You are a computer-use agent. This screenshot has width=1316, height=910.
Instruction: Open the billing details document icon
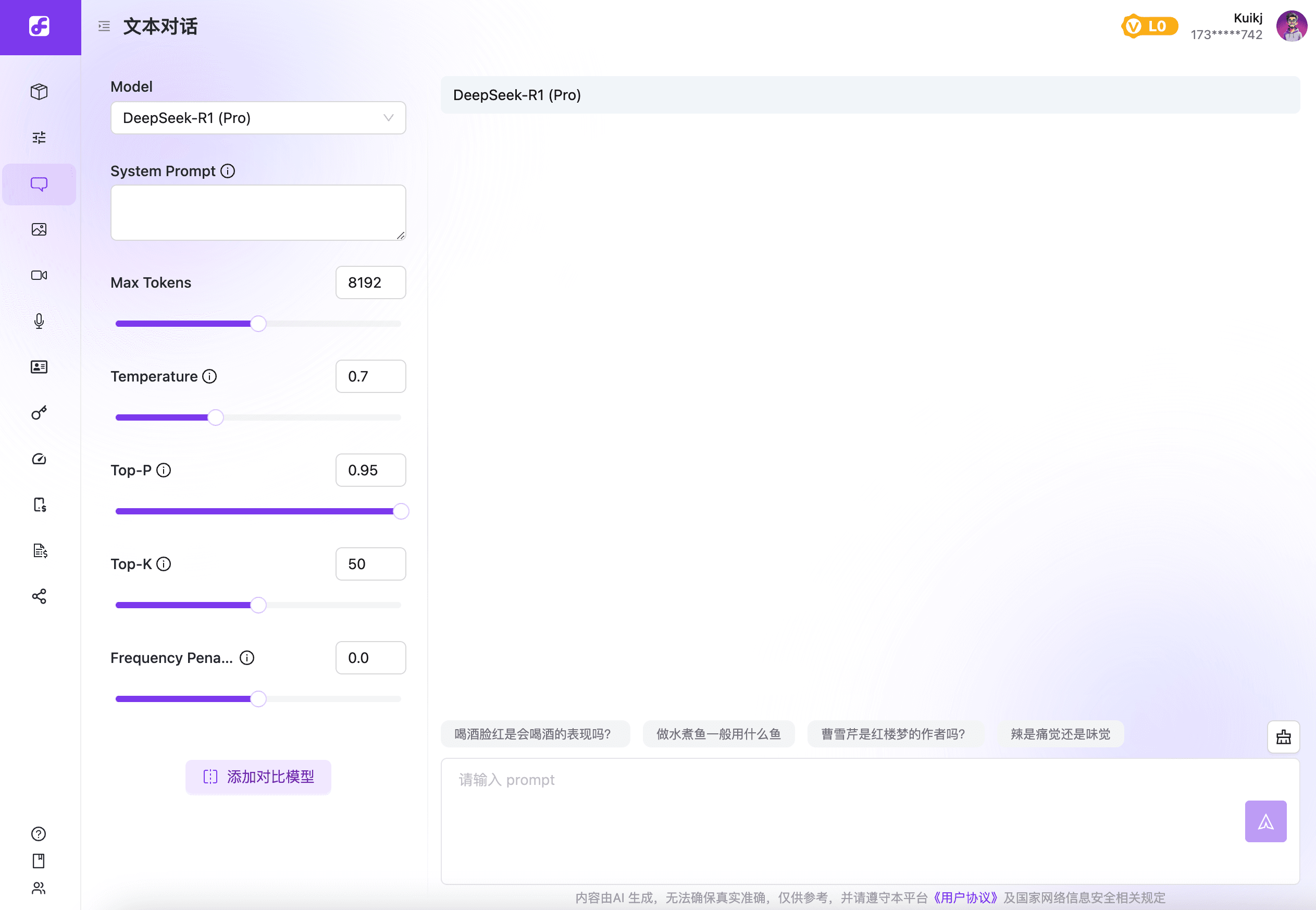(x=39, y=551)
